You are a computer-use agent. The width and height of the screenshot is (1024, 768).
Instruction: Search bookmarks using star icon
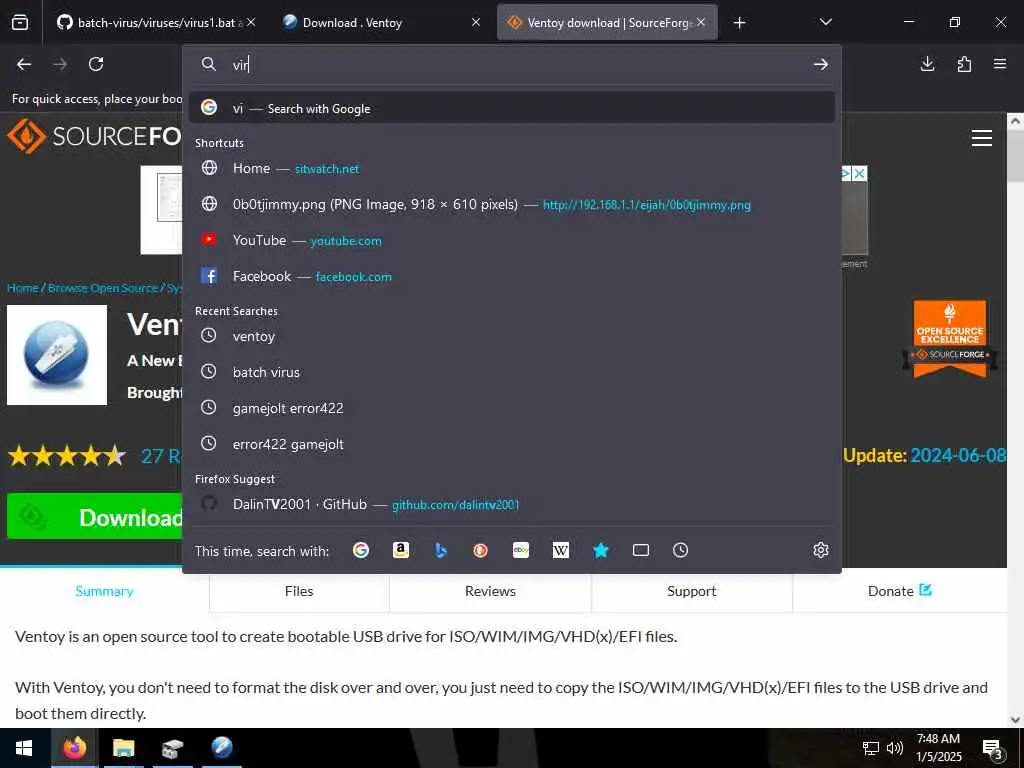[x=601, y=551]
